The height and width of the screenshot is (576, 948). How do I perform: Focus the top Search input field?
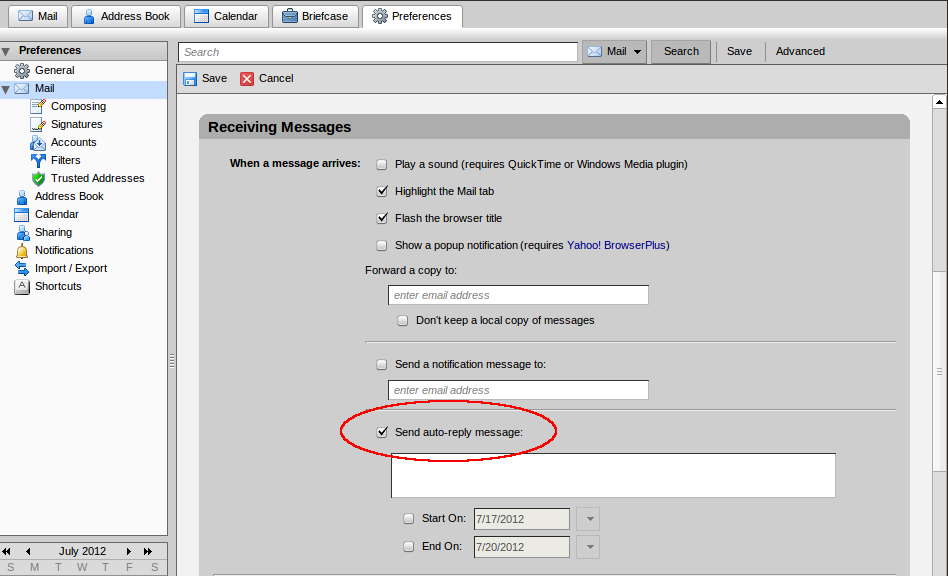378,52
